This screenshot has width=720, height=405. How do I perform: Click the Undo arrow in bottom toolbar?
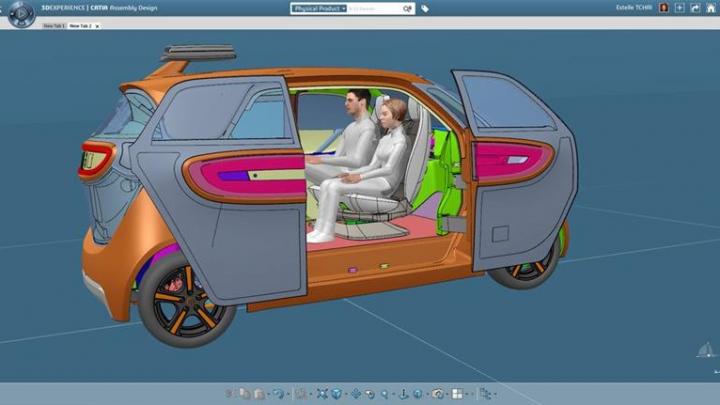[x=277, y=394]
